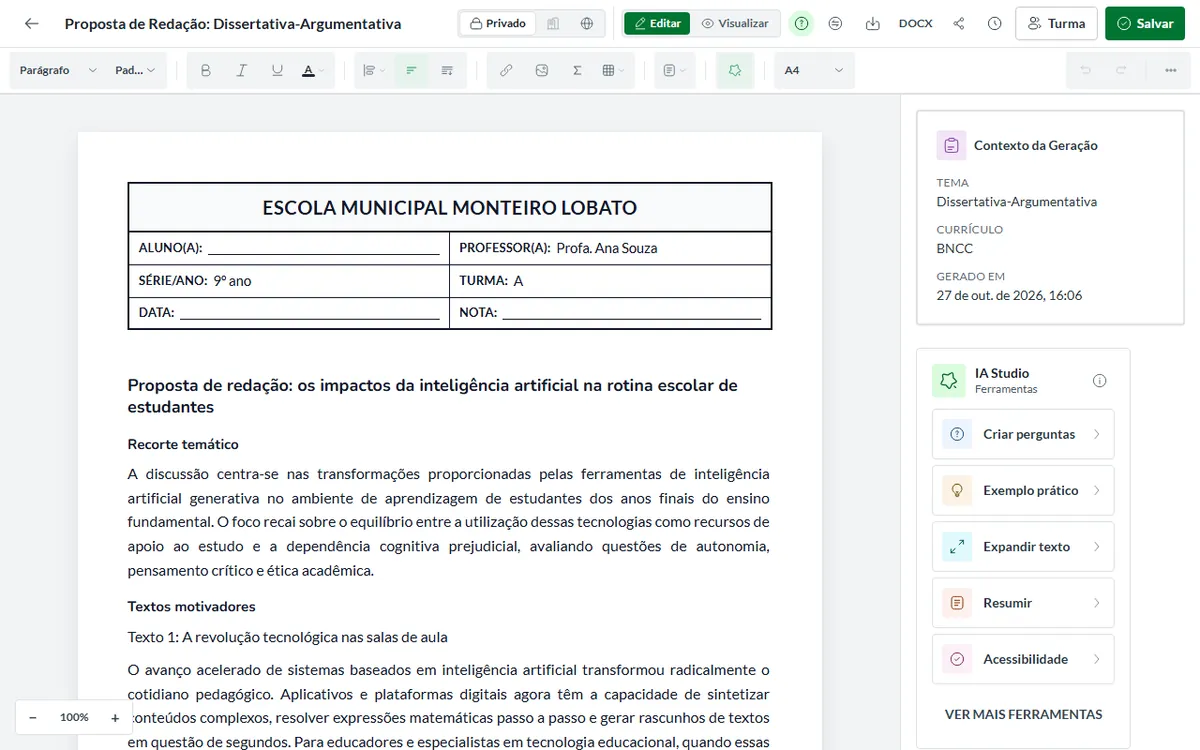Expand chevron on Resumir row

[1097, 603]
